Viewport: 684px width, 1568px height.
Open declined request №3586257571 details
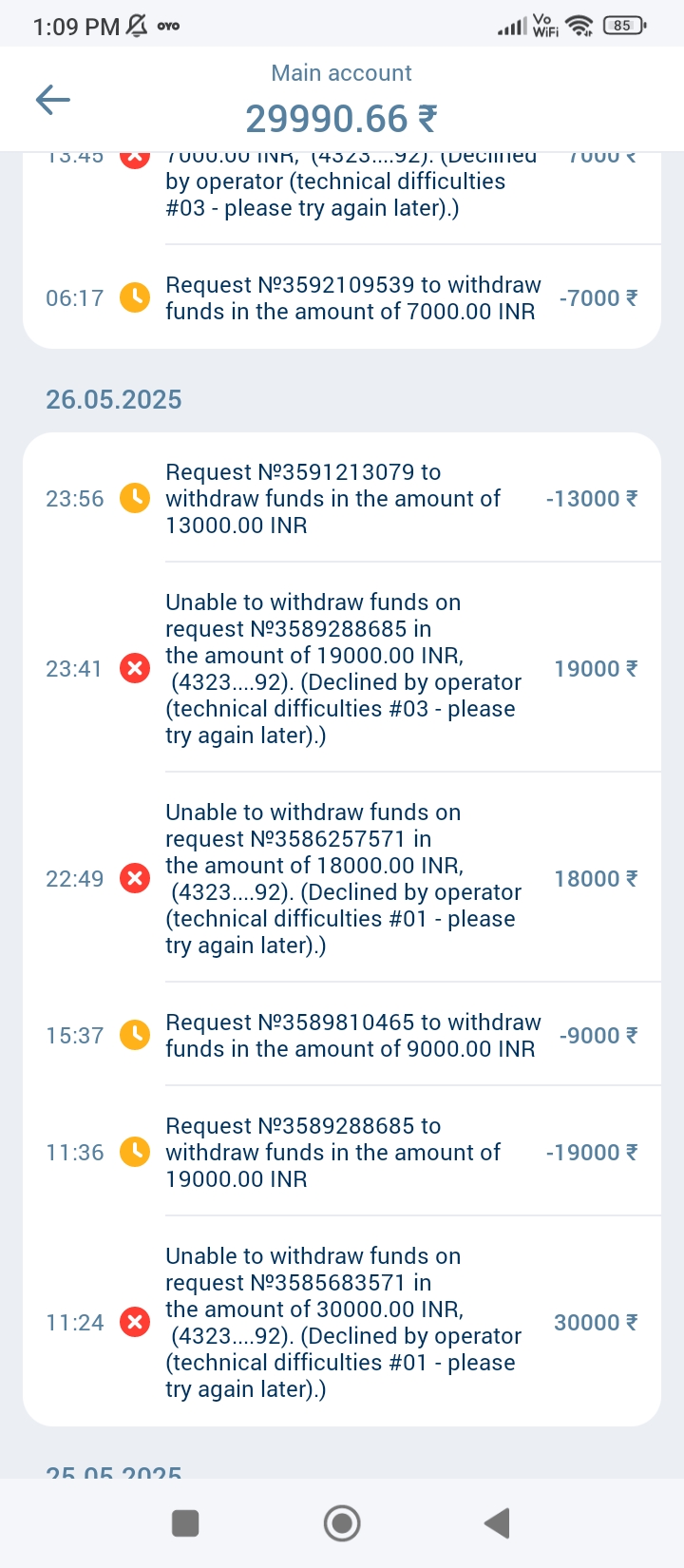(x=342, y=879)
